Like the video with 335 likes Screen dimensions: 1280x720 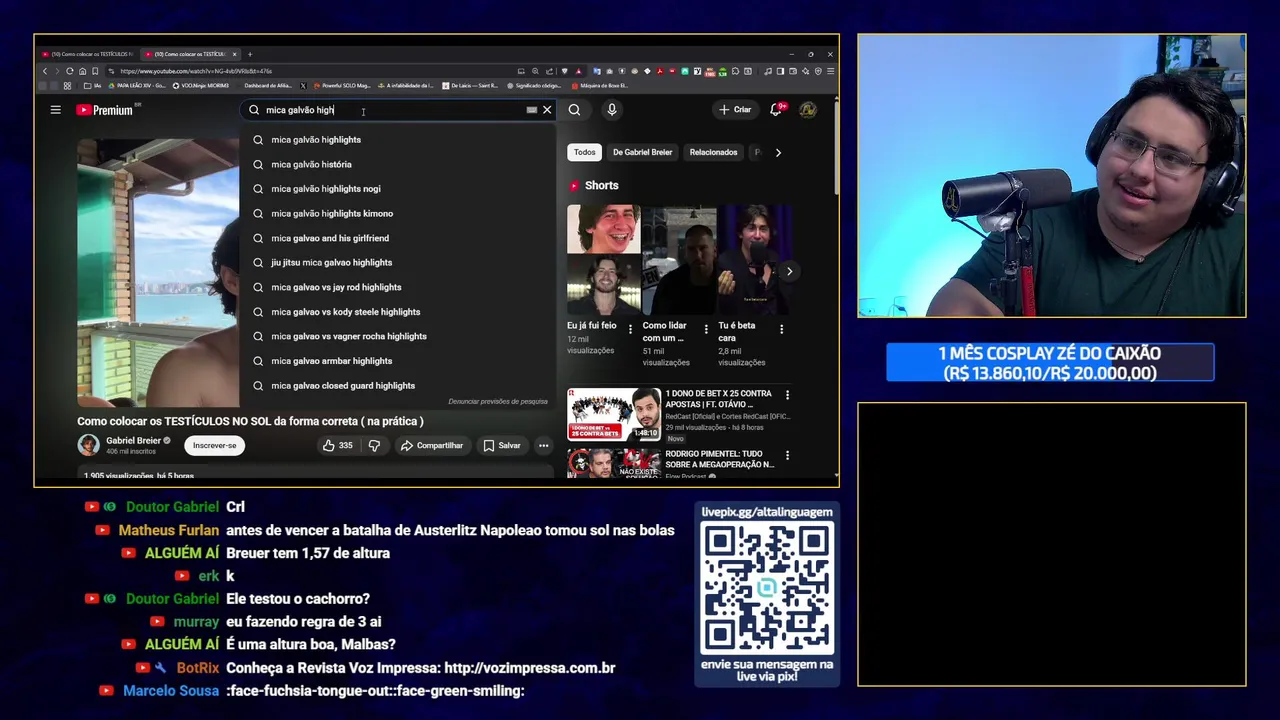coord(338,445)
